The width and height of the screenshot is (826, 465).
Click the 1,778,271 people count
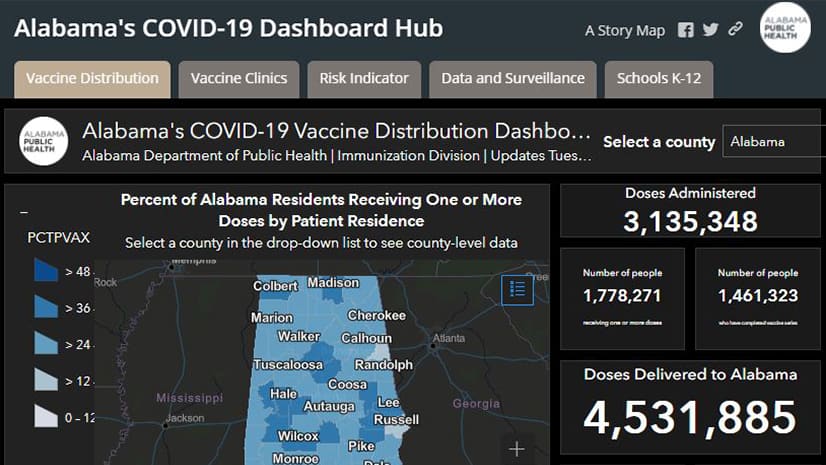[x=622, y=295]
